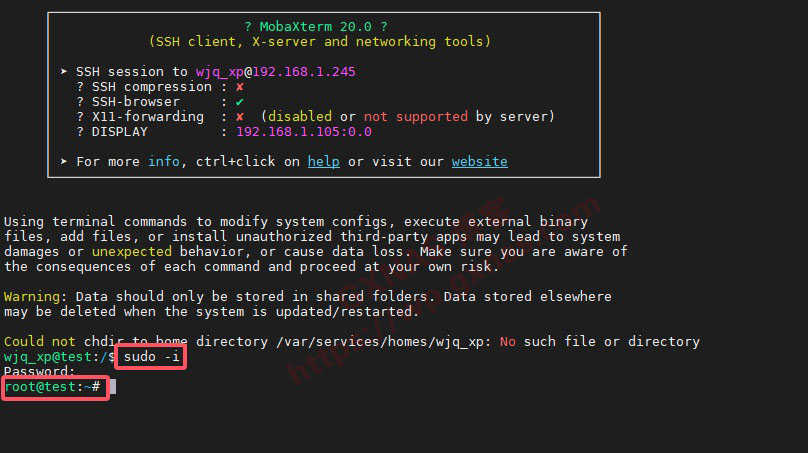Click the arrow bullet before SSH session
This screenshot has width=808, height=453.
click(64, 72)
